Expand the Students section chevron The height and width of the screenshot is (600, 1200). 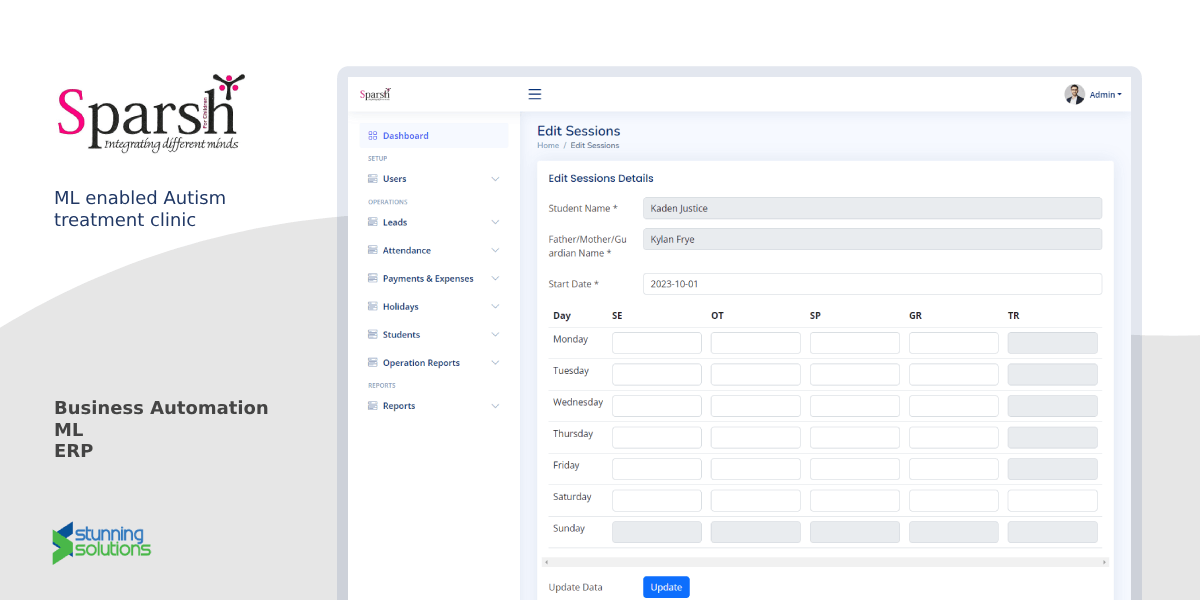coord(495,334)
